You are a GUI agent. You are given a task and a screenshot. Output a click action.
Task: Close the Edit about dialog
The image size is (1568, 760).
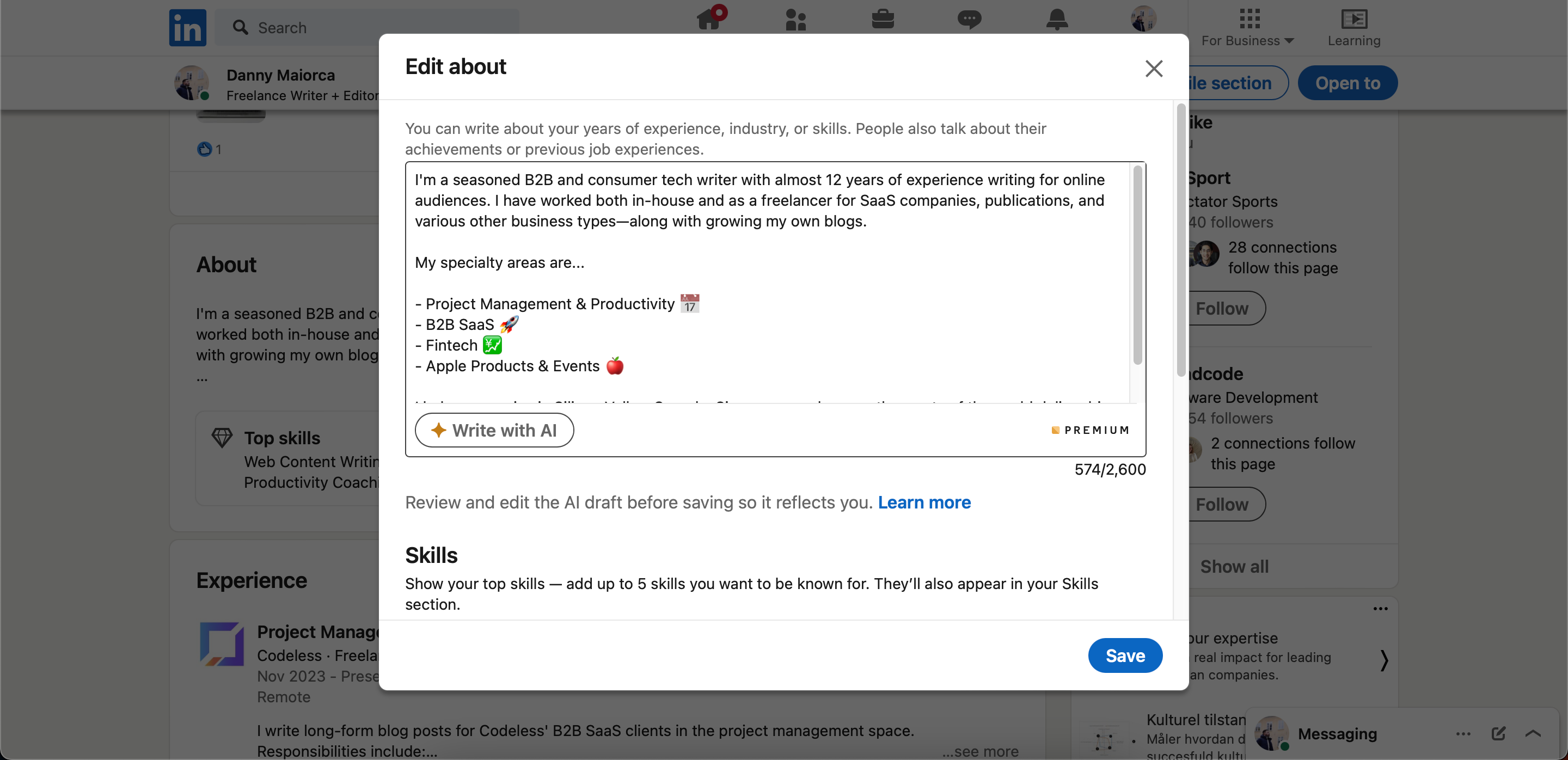coord(1154,68)
